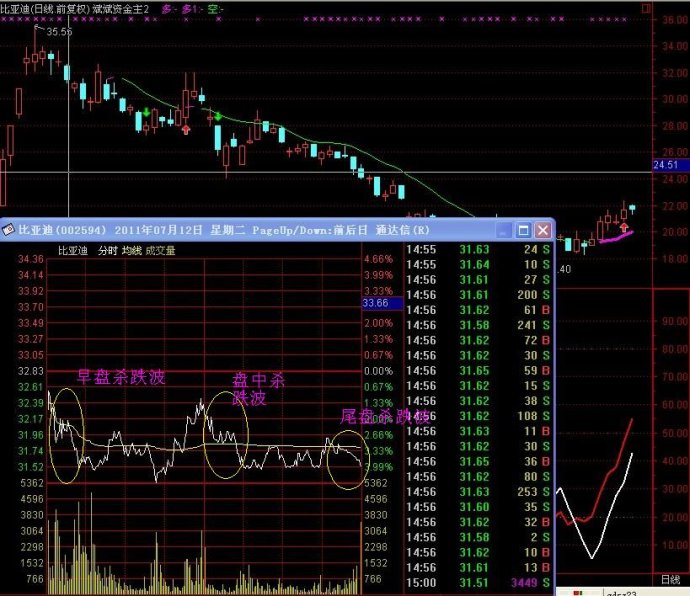Click the 18.00 price on daily chart axis
The height and width of the screenshot is (596, 690).
coord(675,259)
